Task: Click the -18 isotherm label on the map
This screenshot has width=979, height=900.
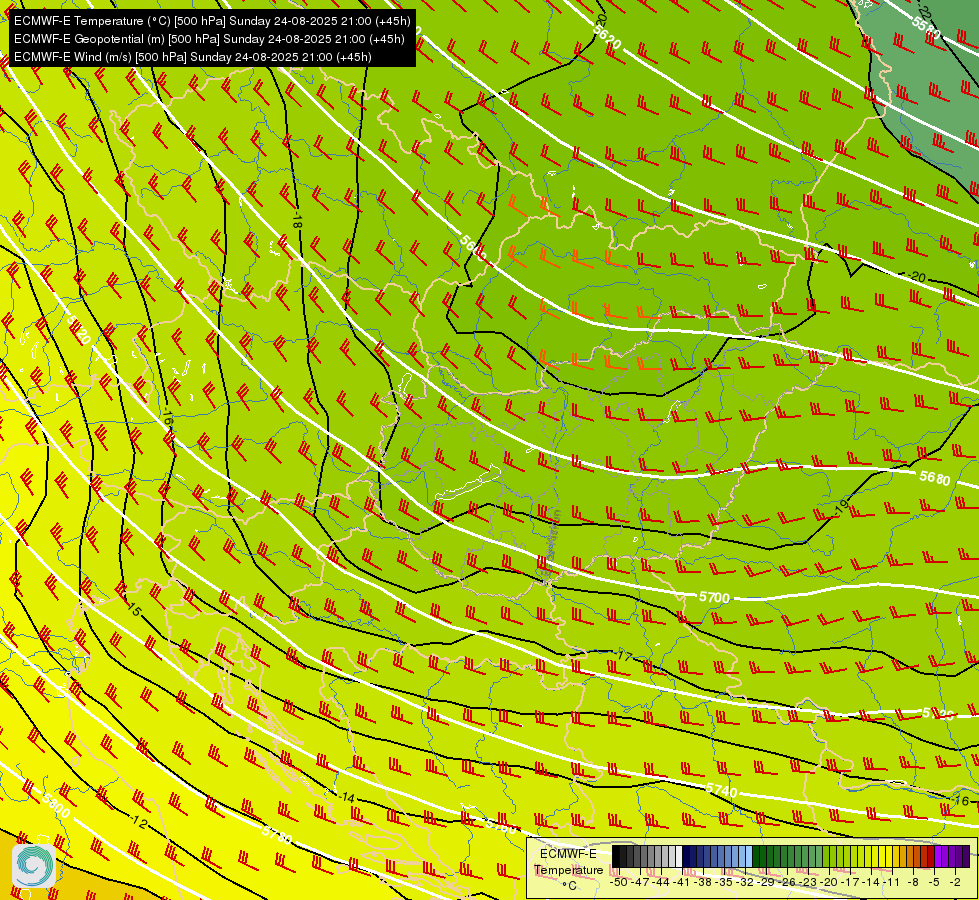Action: 297,221
